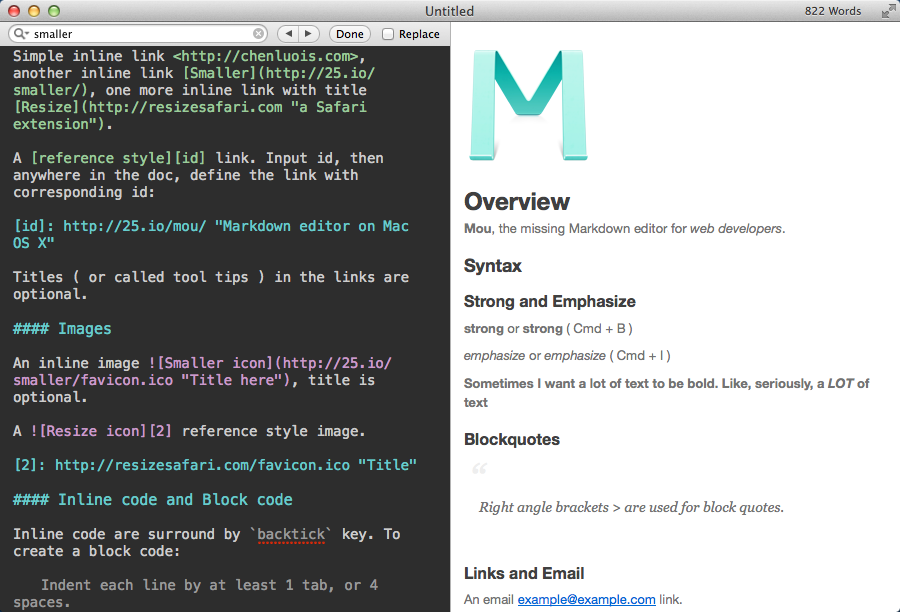Click 'Mou, the missing Markdown editor' tagline
Viewport: 900px width, 612px height.
click(x=624, y=228)
